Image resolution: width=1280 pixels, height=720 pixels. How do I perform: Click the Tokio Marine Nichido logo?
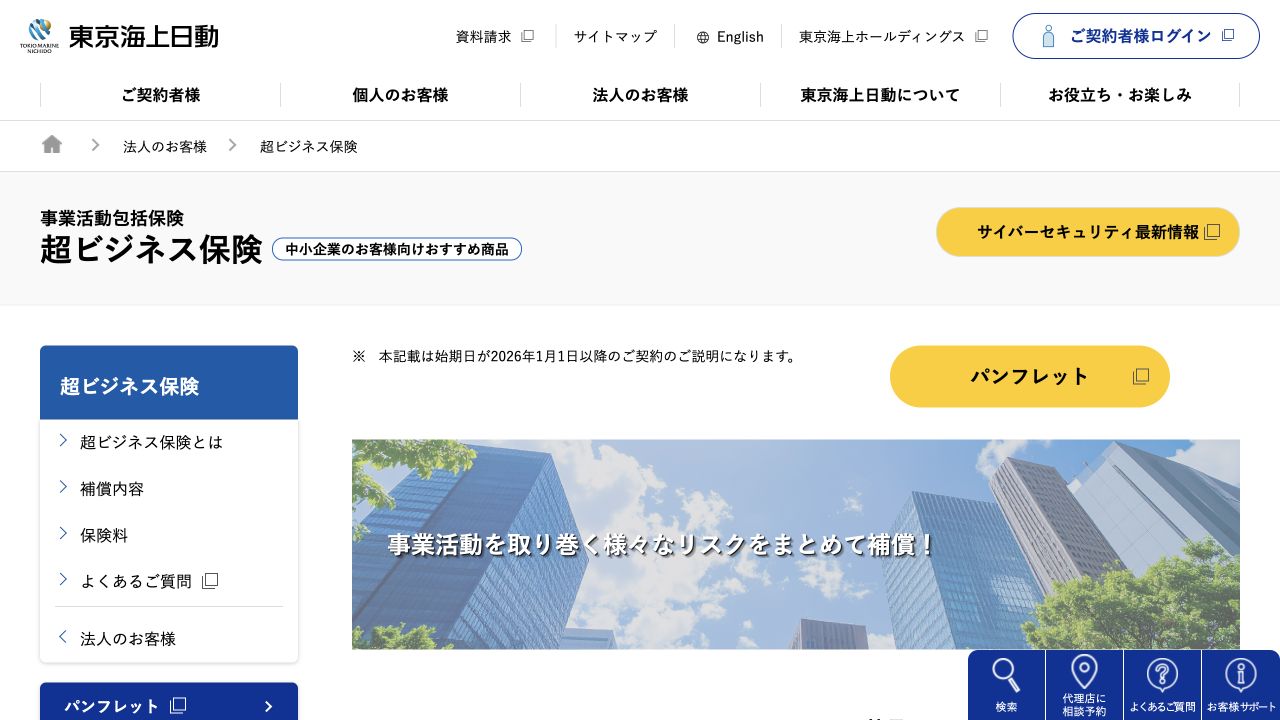click(x=119, y=36)
